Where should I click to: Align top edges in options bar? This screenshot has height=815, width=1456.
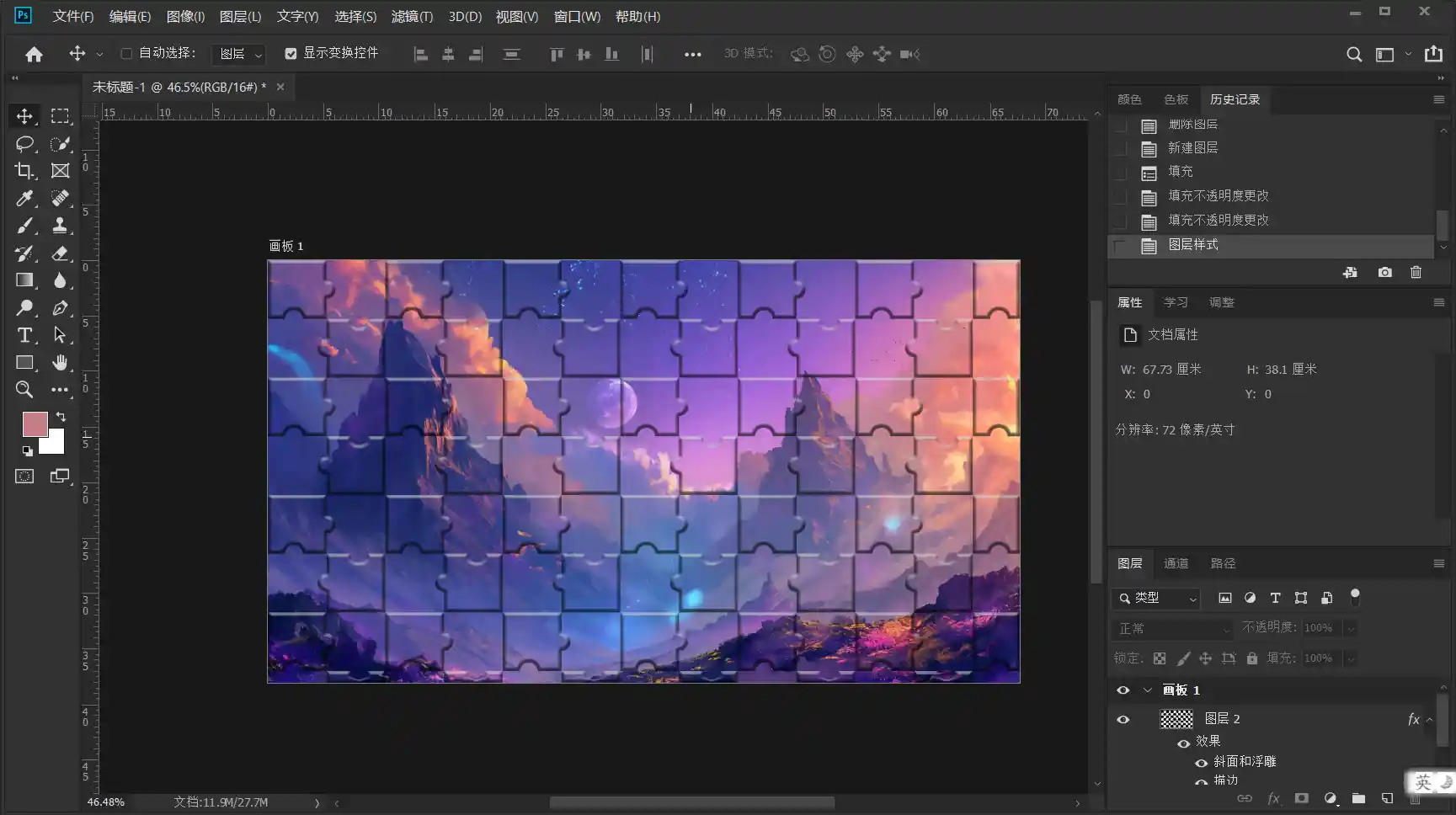[557, 55]
